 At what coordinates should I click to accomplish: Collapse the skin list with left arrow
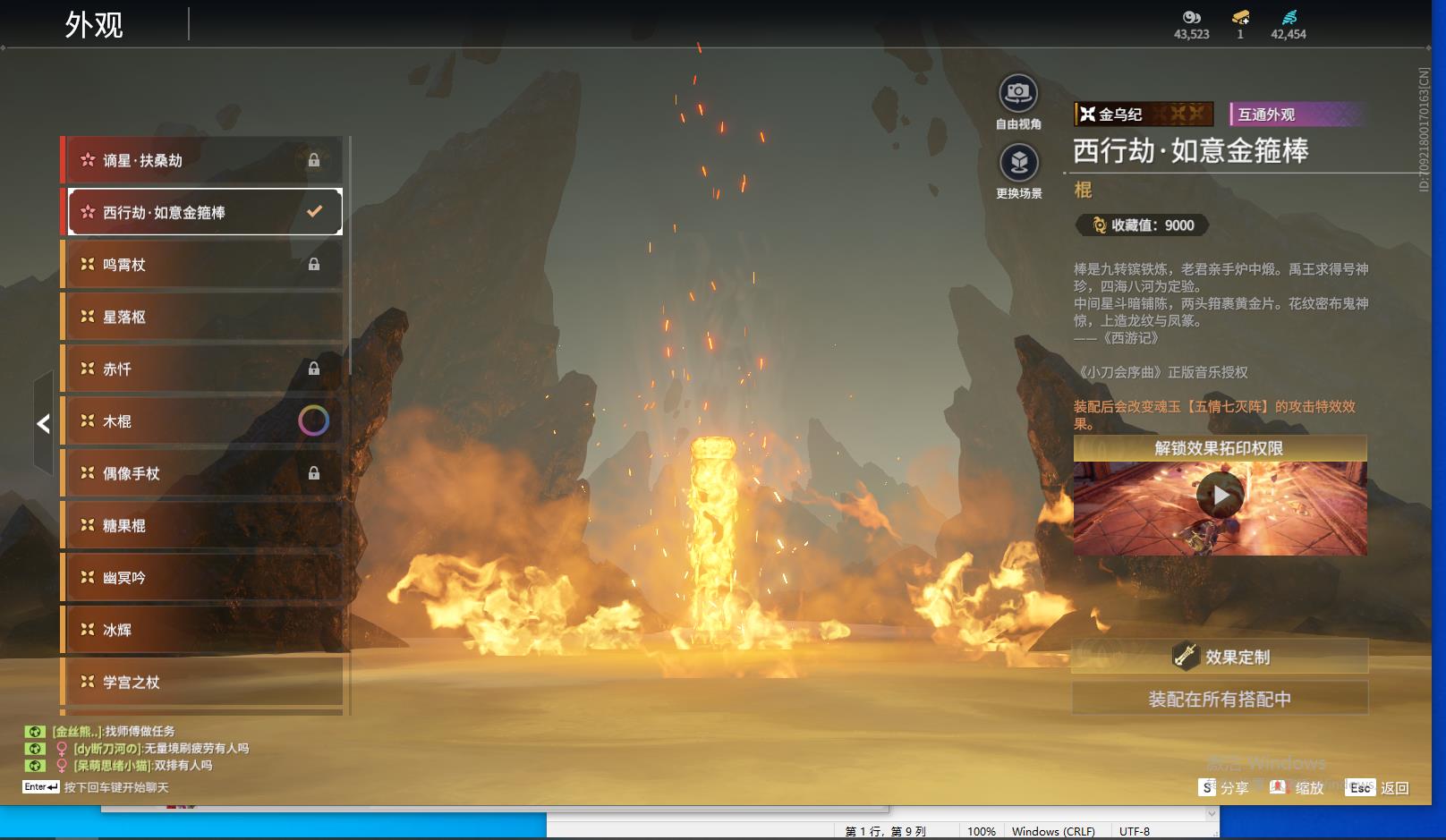(x=44, y=423)
